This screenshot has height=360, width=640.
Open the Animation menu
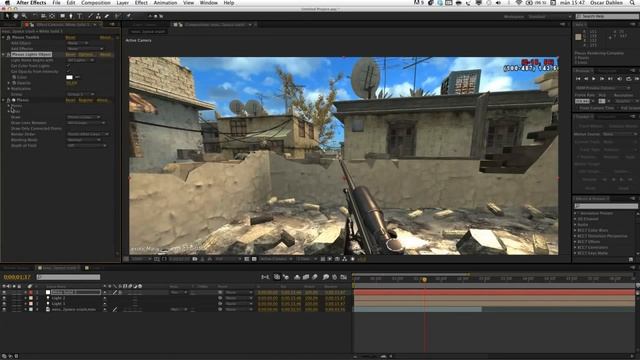click(165, 3)
